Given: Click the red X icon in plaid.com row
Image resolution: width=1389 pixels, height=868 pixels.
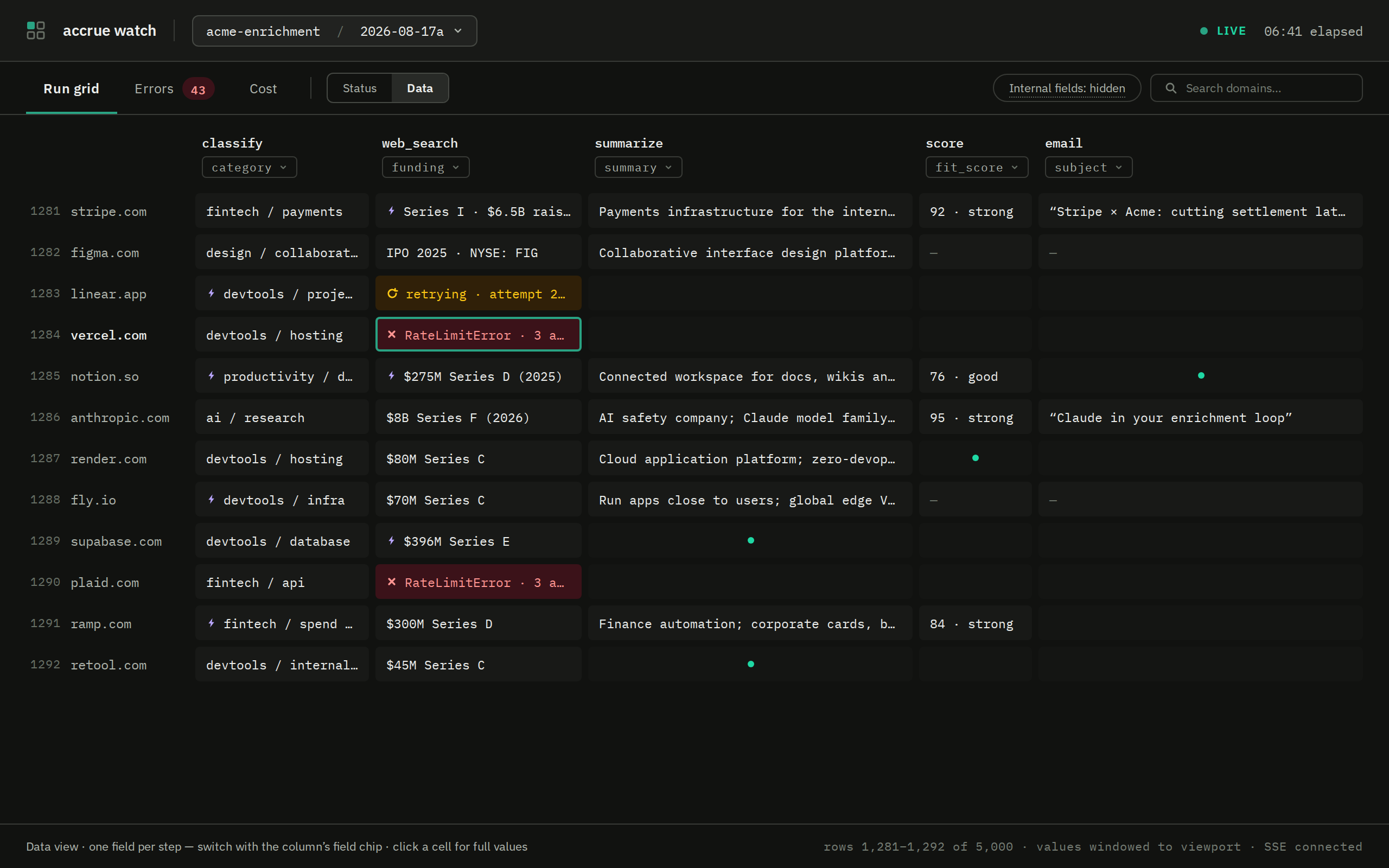Looking at the screenshot, I should tap(391, 582).
